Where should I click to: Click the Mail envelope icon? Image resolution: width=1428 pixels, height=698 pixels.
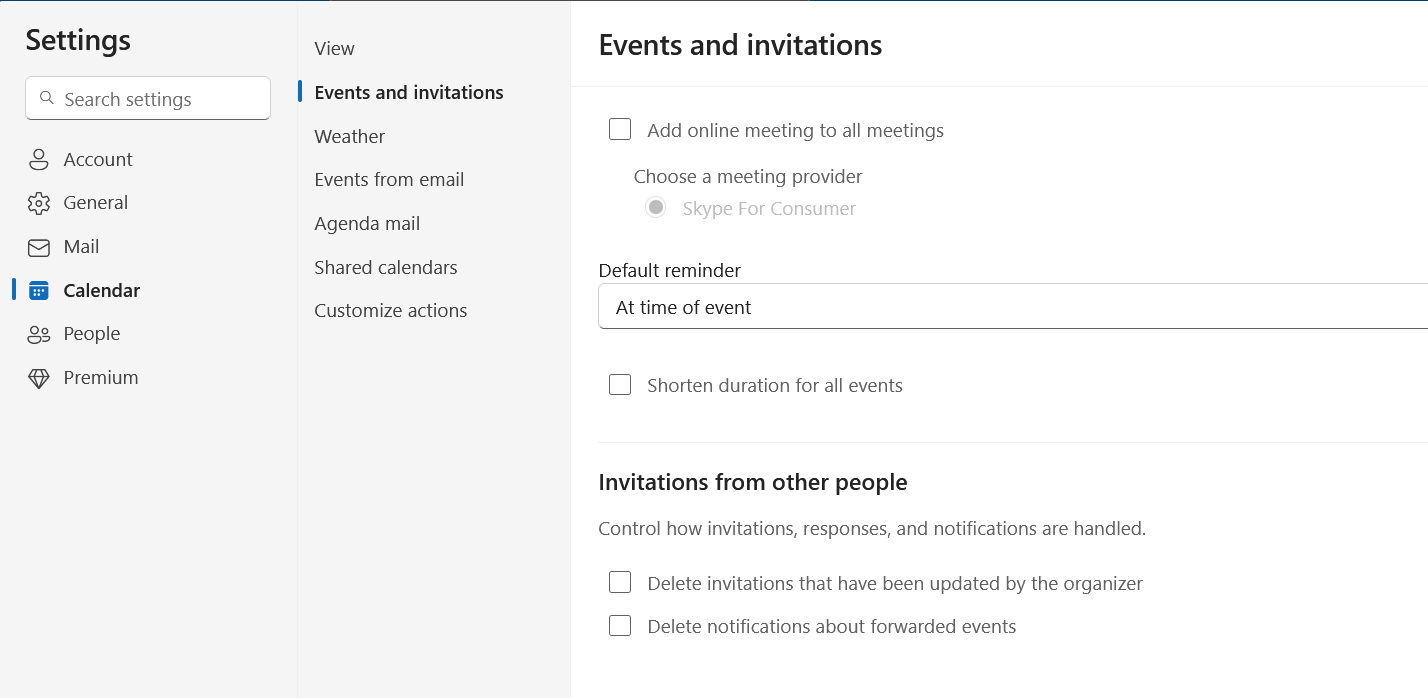39,247
